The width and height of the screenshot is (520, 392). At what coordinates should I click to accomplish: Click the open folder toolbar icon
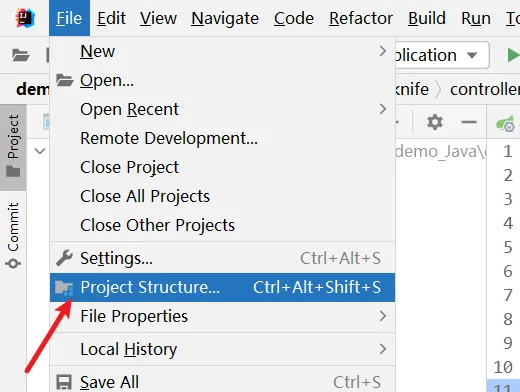(x=21, y=55)
